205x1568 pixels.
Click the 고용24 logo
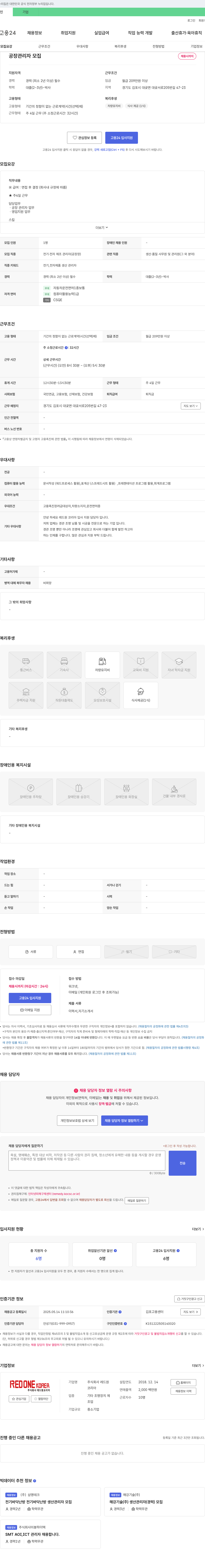(8, 33)
